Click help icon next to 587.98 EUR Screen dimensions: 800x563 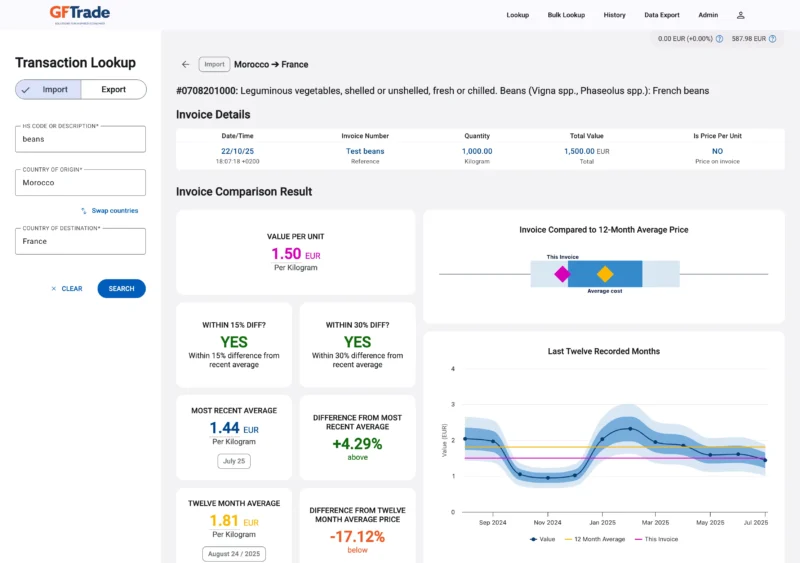click(x=772, y=39)
